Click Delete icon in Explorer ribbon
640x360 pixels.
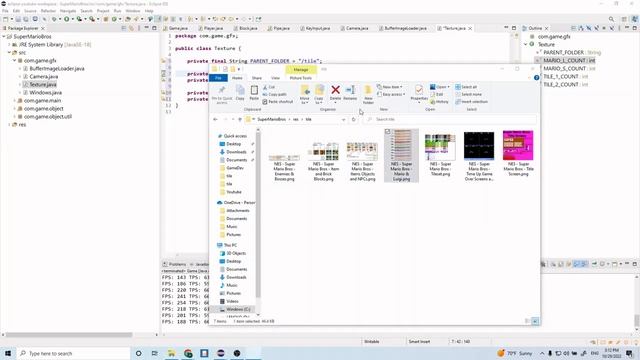[x=335, y=93]
